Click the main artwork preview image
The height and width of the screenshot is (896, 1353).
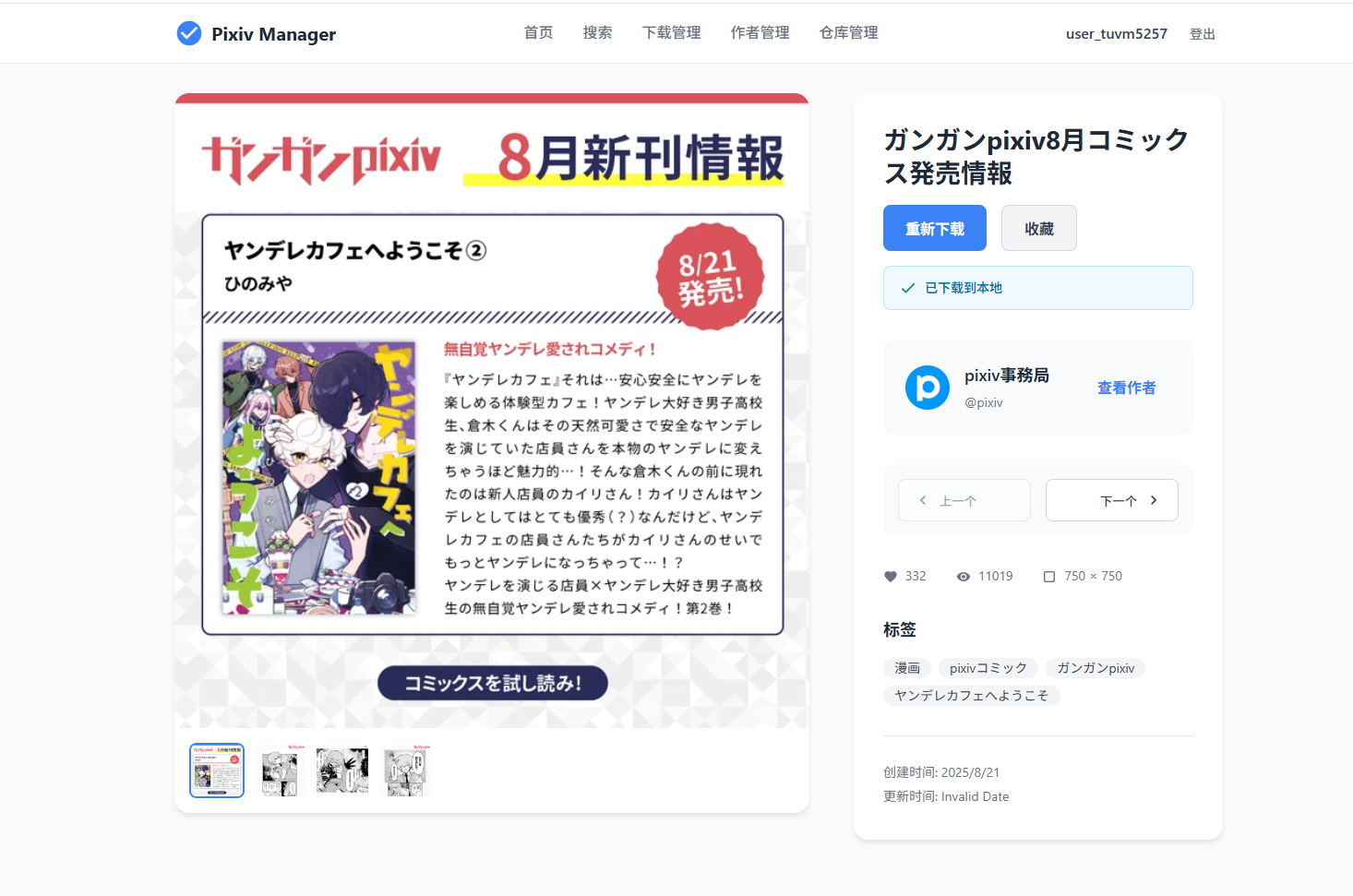492,411
